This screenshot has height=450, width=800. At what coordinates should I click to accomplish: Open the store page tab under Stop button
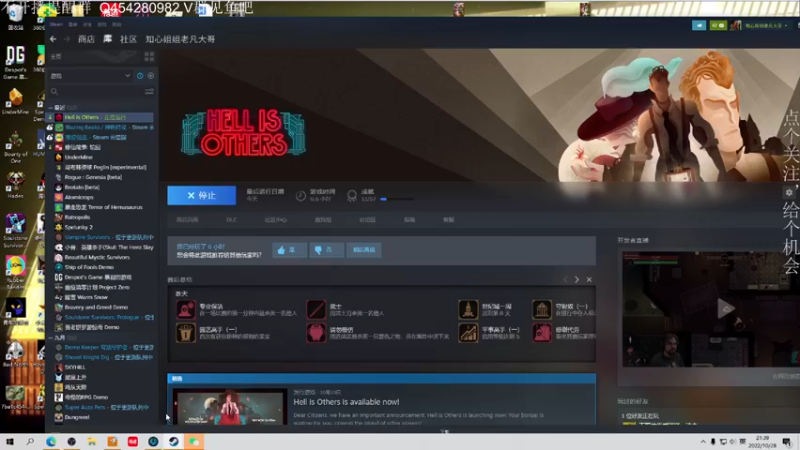point(187,220)
